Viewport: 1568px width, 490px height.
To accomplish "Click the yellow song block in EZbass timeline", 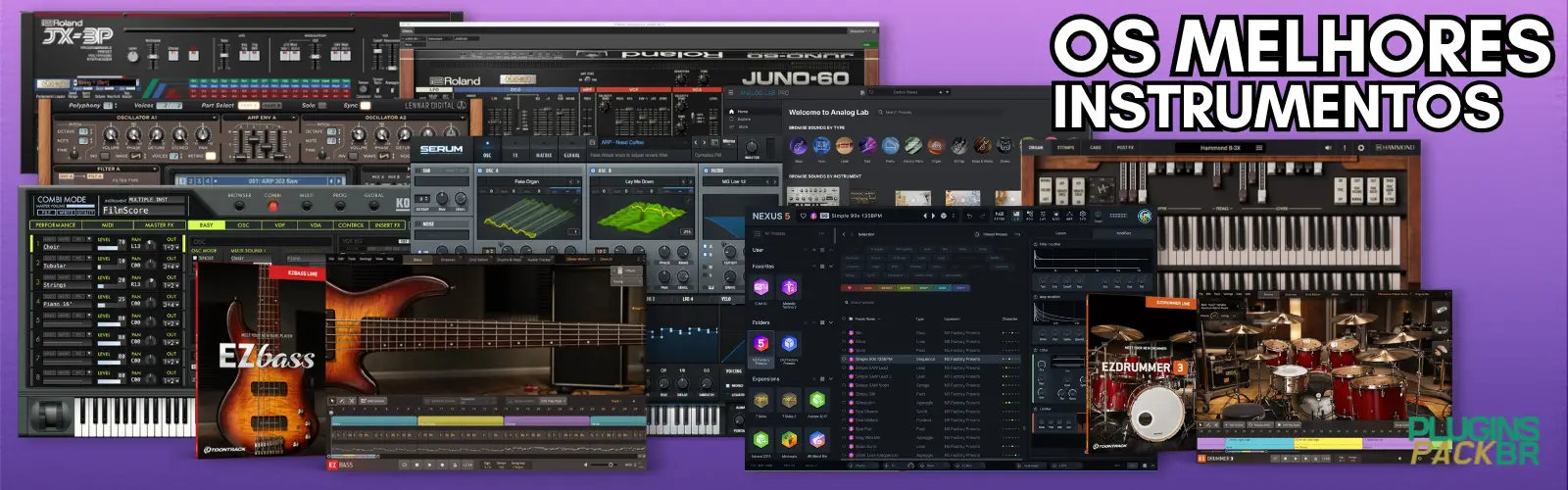I will click(461, 420).
